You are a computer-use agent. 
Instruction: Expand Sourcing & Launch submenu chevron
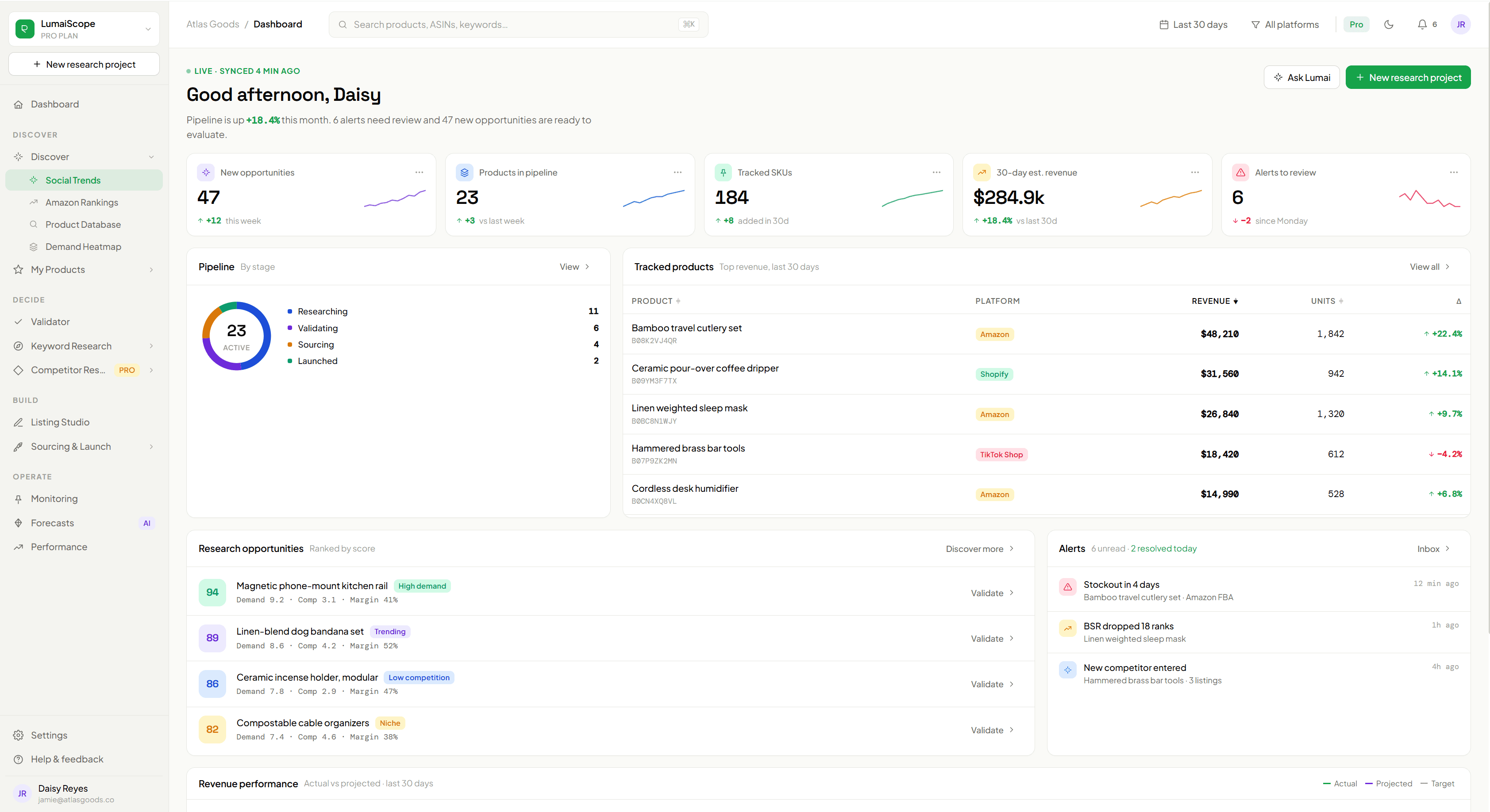[151, 446]
